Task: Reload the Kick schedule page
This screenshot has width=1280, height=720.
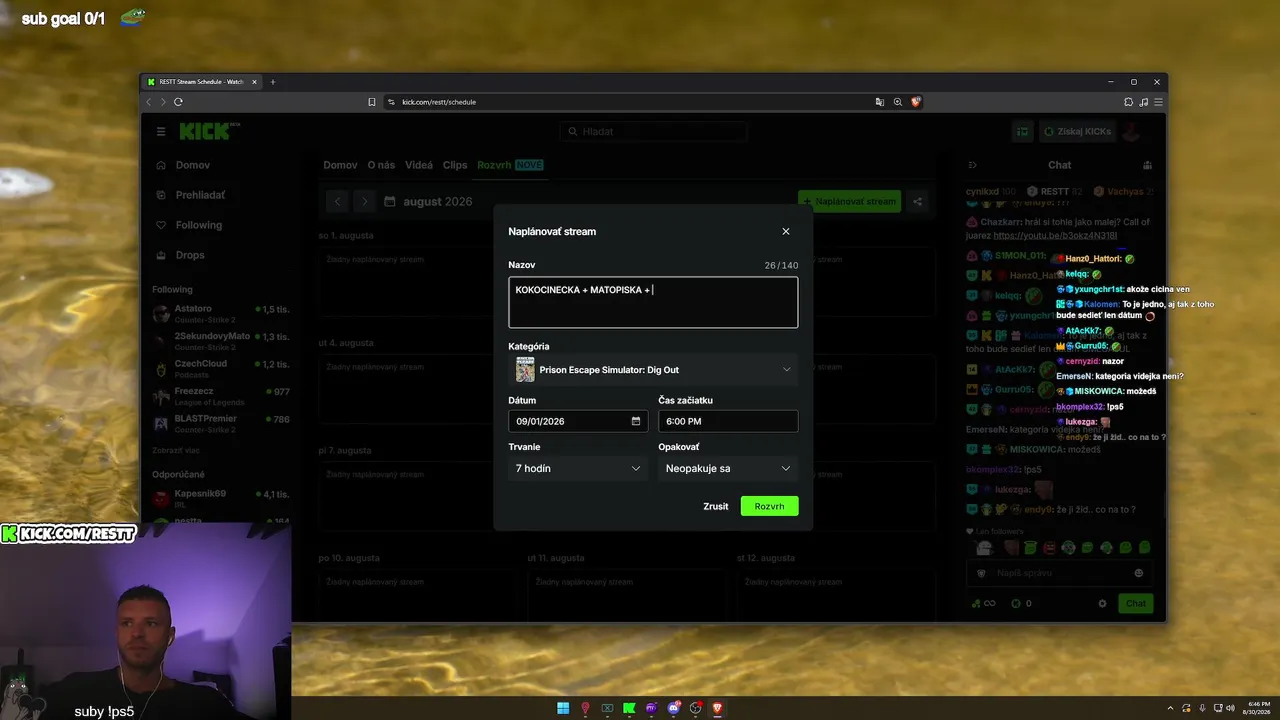Action: click(x=178, y=102)
